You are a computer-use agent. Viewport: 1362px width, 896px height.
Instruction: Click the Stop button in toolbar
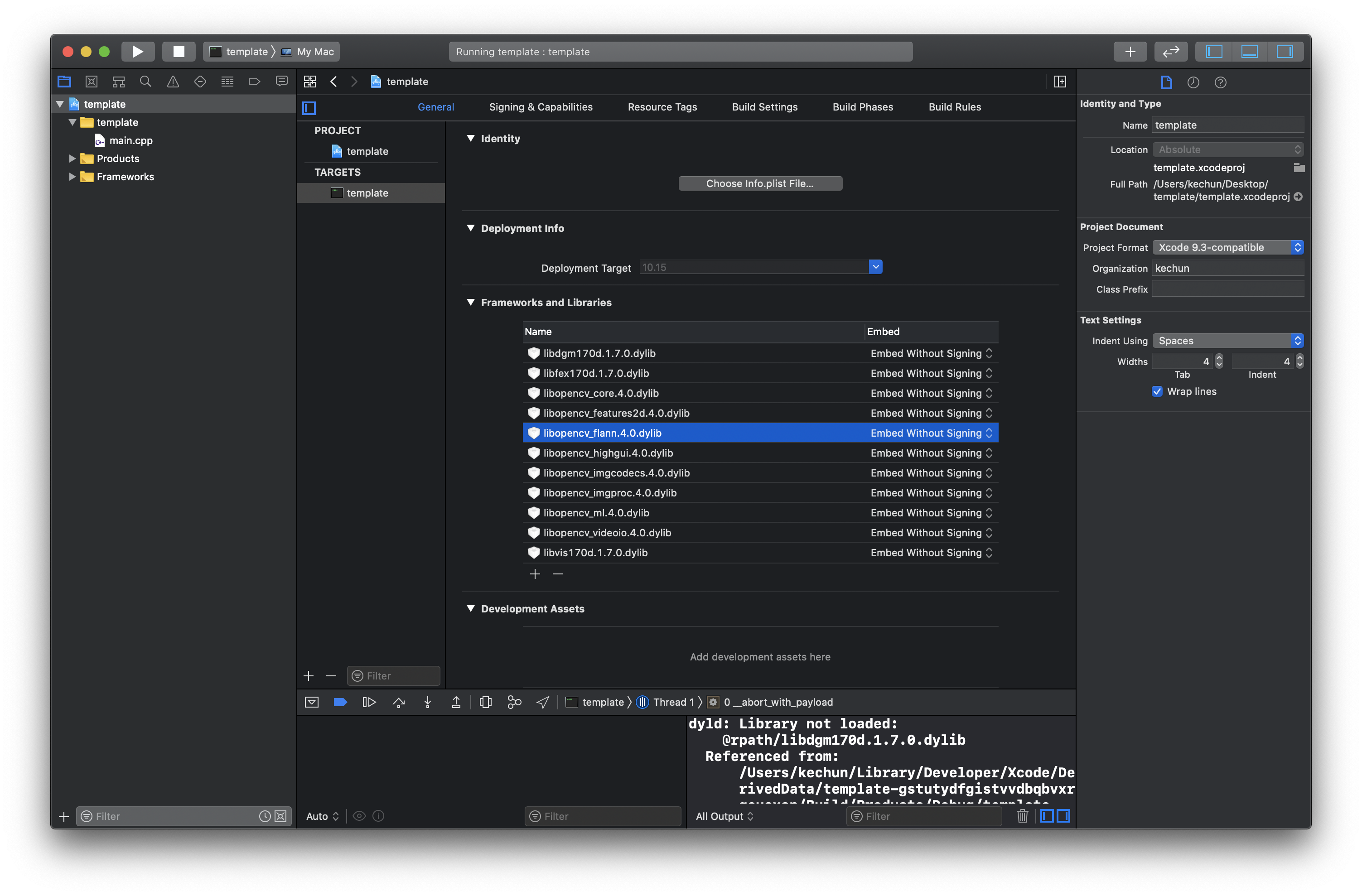tap(179, 52)
